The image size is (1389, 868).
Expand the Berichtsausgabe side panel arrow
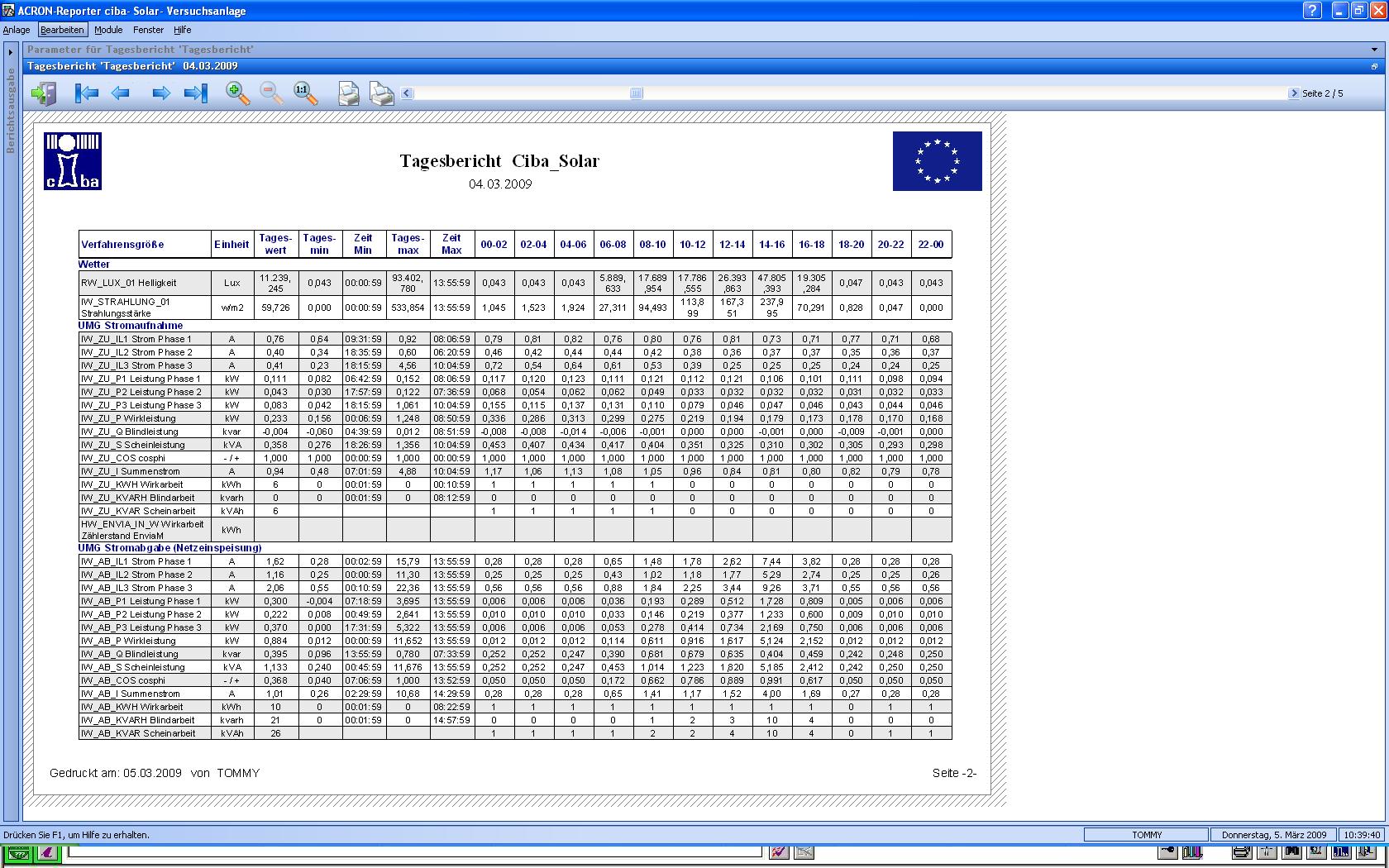(x=11, y=53)
